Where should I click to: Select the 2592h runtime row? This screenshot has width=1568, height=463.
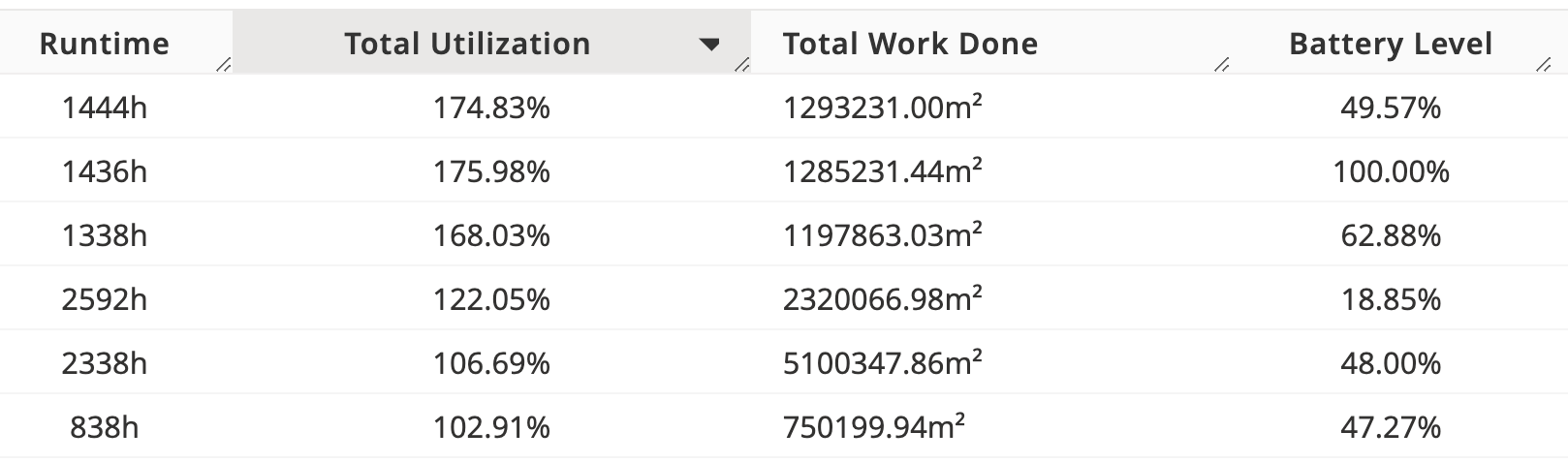[x=105, y=299]
